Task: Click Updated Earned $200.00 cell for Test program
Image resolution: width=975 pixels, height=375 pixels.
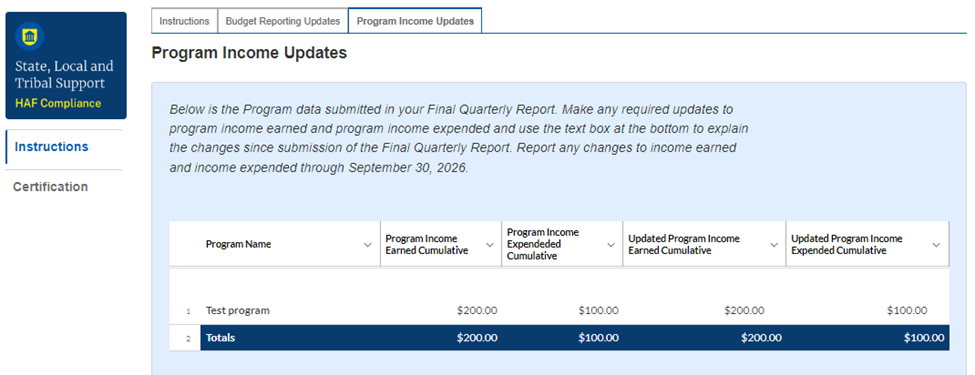Action: tap(704, 310)
